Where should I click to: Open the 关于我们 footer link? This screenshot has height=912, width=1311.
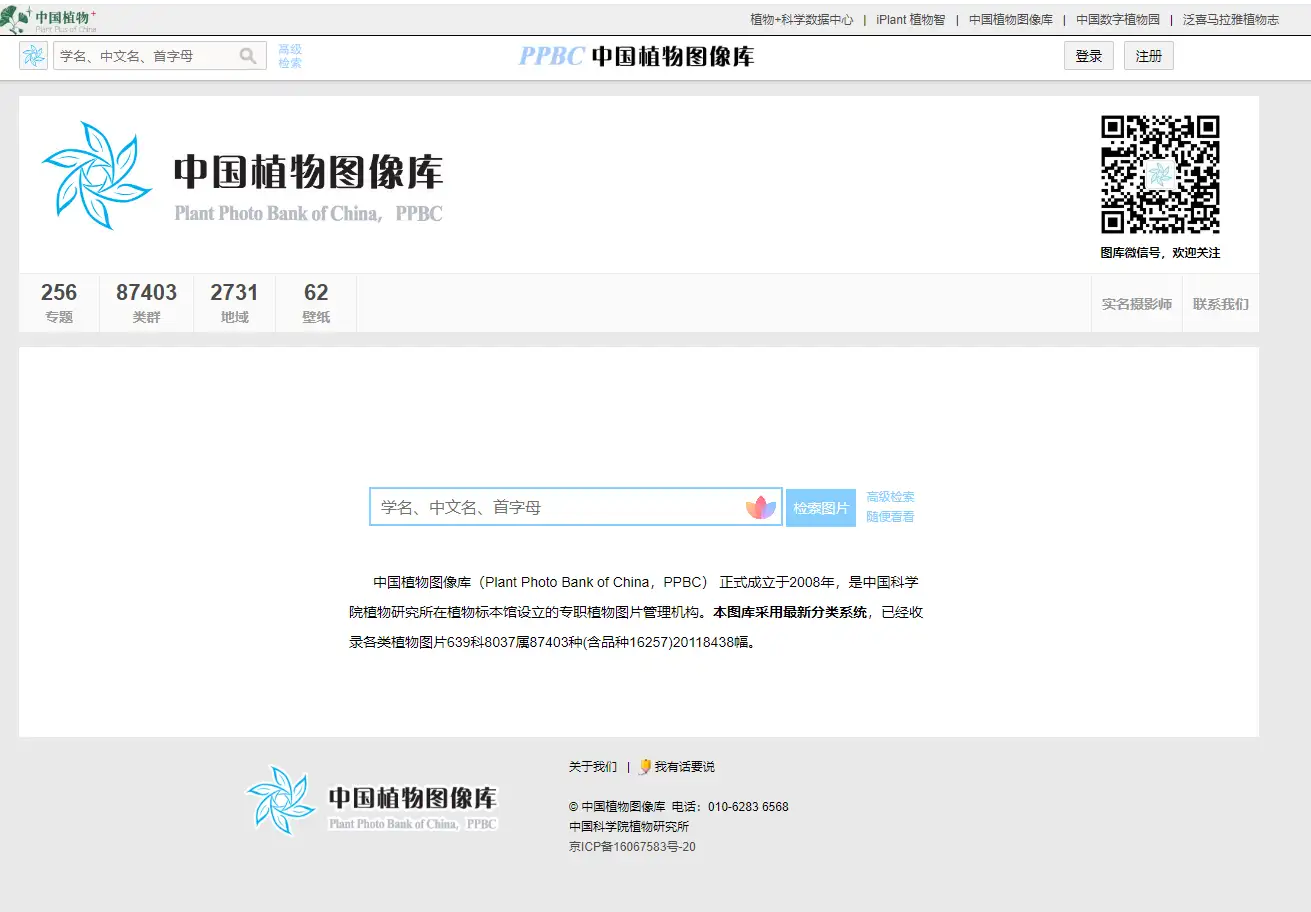593,767
